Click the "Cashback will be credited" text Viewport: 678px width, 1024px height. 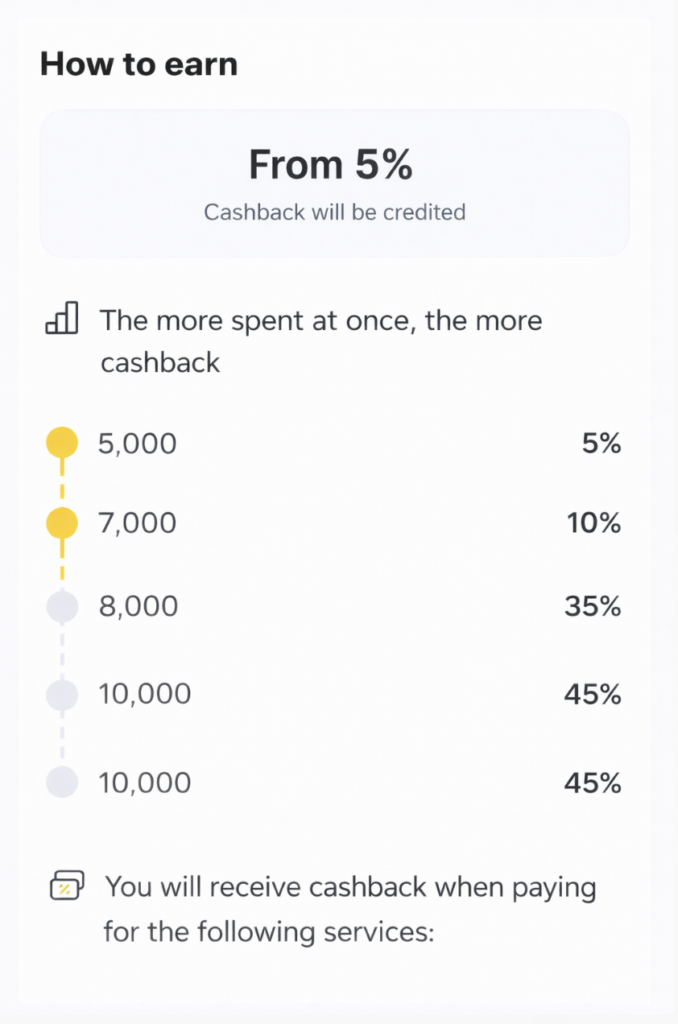(334, 212)
